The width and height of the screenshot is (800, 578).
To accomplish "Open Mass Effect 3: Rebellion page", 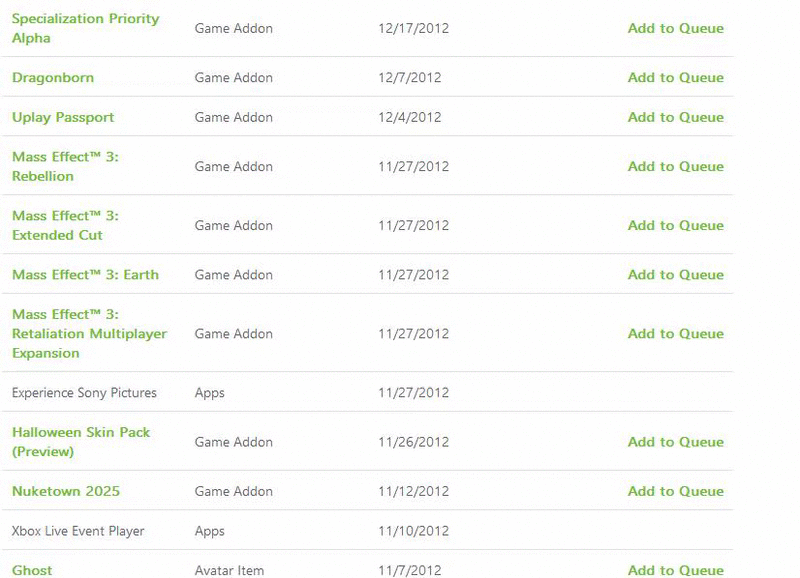I will click(65, 166).
